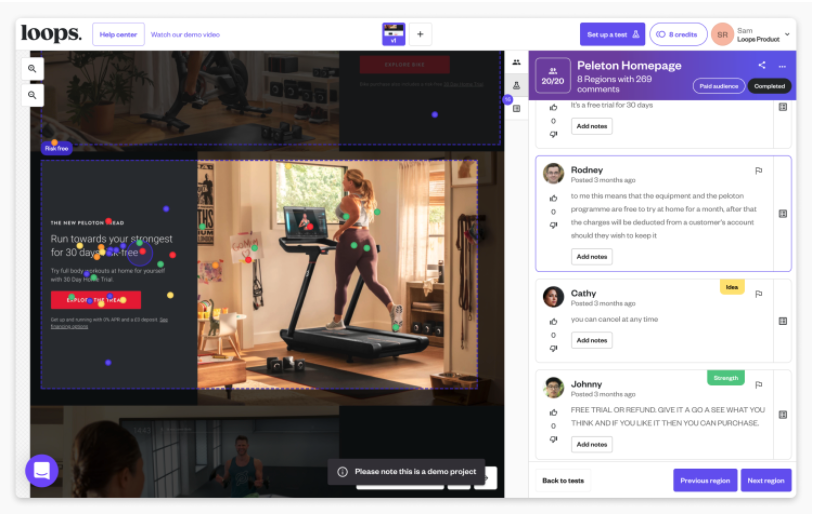Flag Cathy's comment
Image resolution: width=816 pixels, height=518 pixels.
[x=759, y=294]
